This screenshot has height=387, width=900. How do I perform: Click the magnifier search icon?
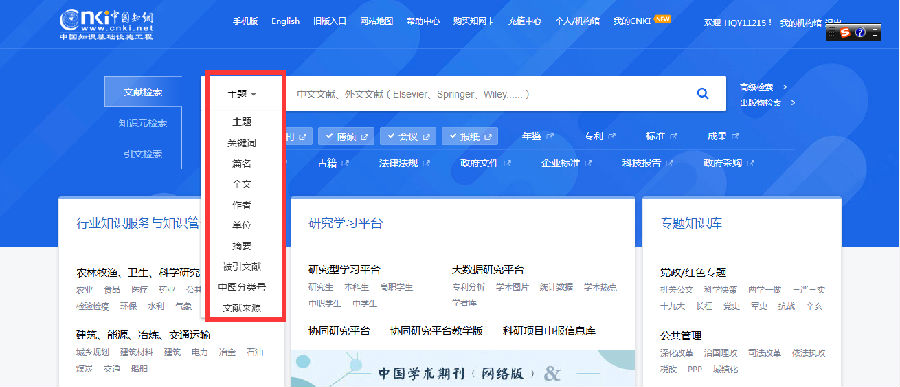702,94
